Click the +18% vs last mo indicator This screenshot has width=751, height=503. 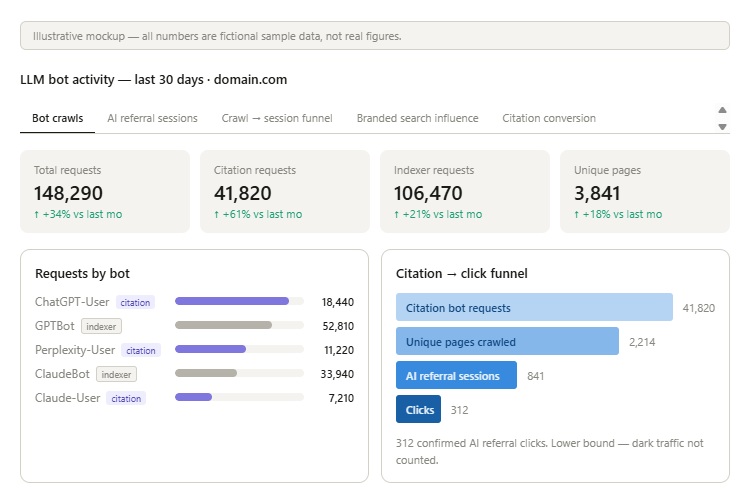(618, 215)
